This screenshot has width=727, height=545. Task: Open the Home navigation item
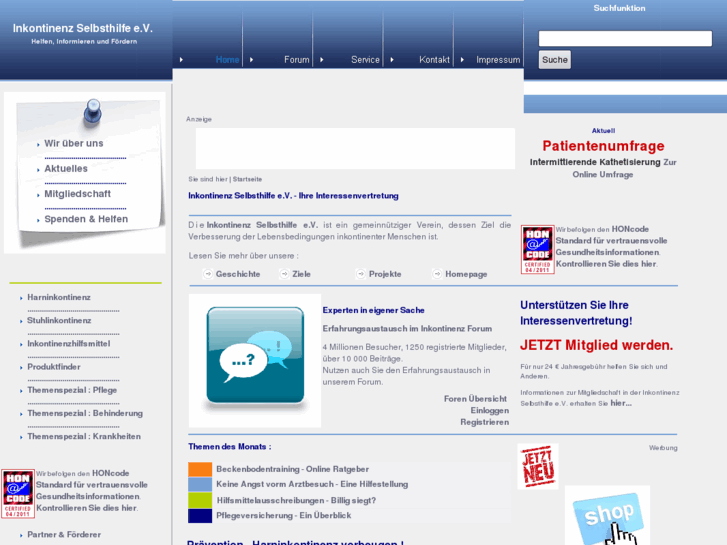click(x=227, y=60)
